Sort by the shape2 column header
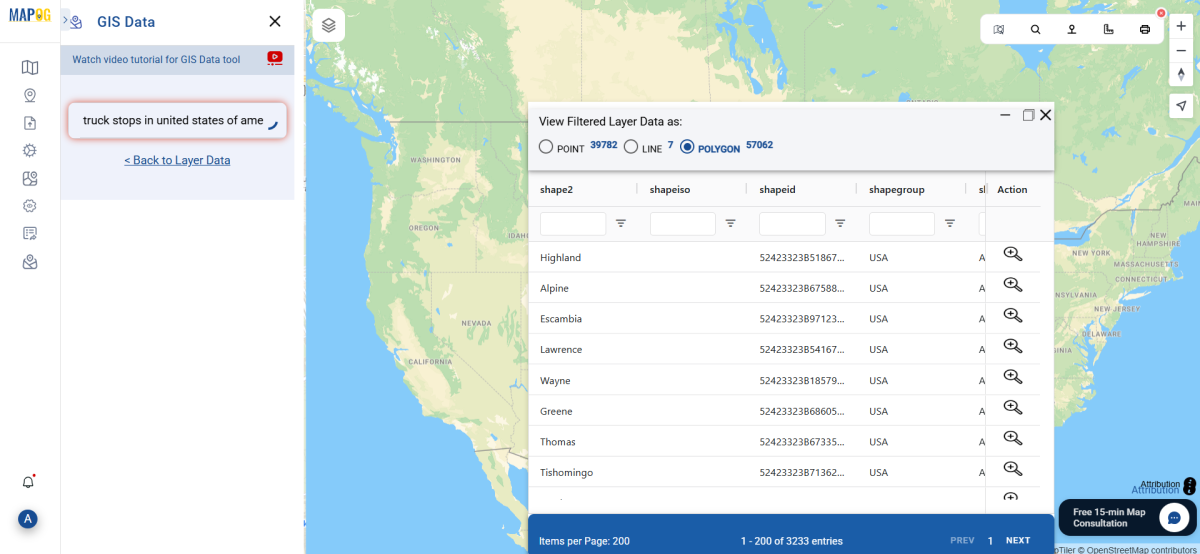 coord(557,189)
